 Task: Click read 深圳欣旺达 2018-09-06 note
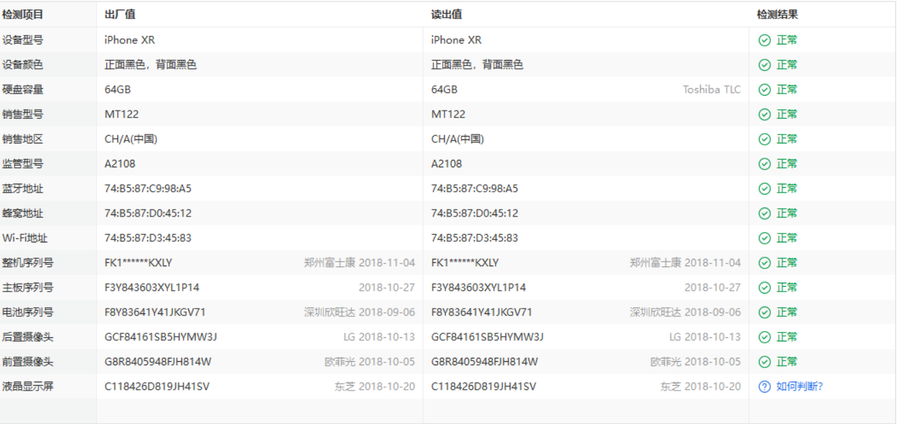(685, 312)
